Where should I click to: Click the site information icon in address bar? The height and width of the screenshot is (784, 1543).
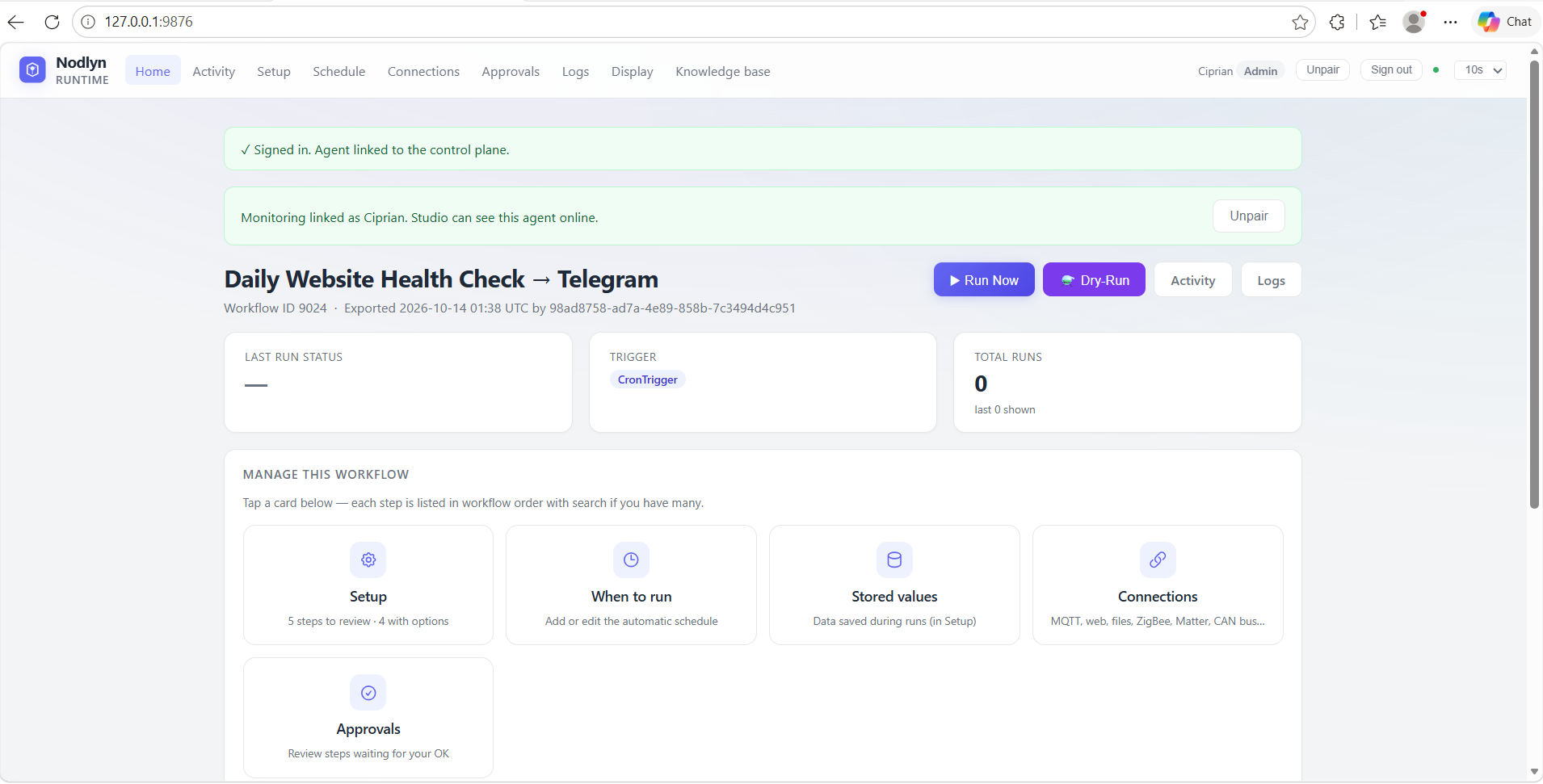pos(88,22)
